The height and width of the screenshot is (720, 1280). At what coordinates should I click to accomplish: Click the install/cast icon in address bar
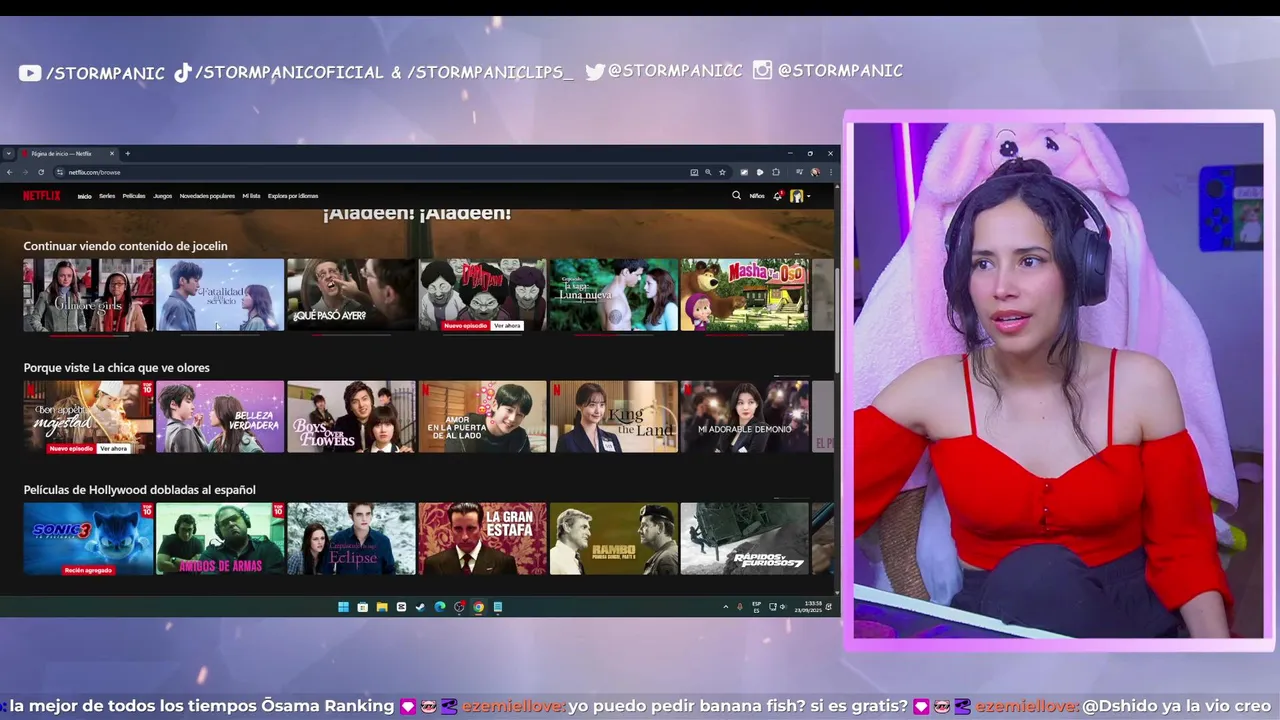point(694,172)
